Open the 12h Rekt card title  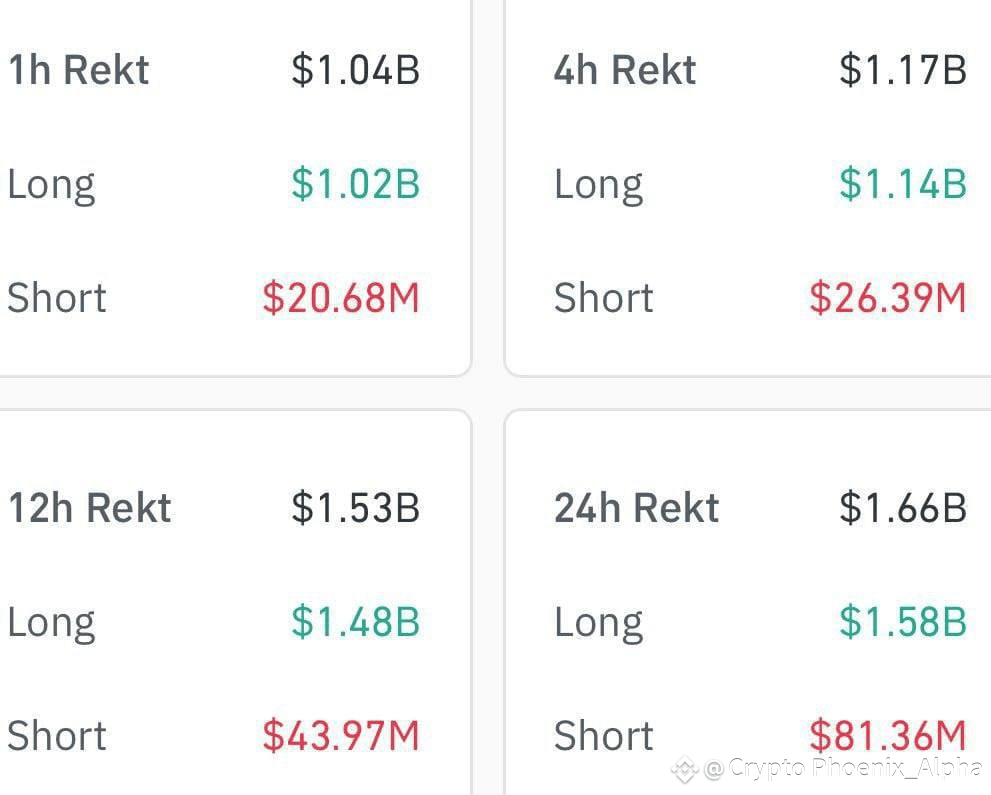[x=90, y=508]
